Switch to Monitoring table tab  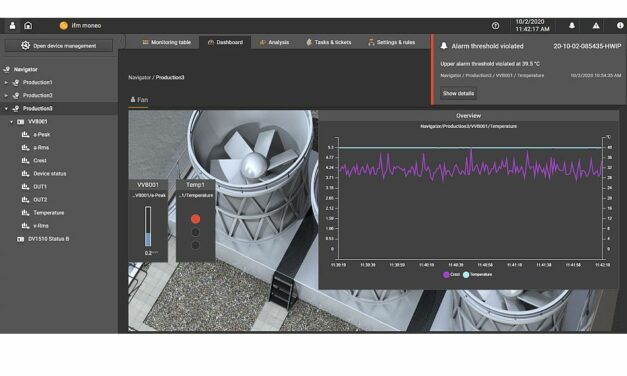click(167, 42)
